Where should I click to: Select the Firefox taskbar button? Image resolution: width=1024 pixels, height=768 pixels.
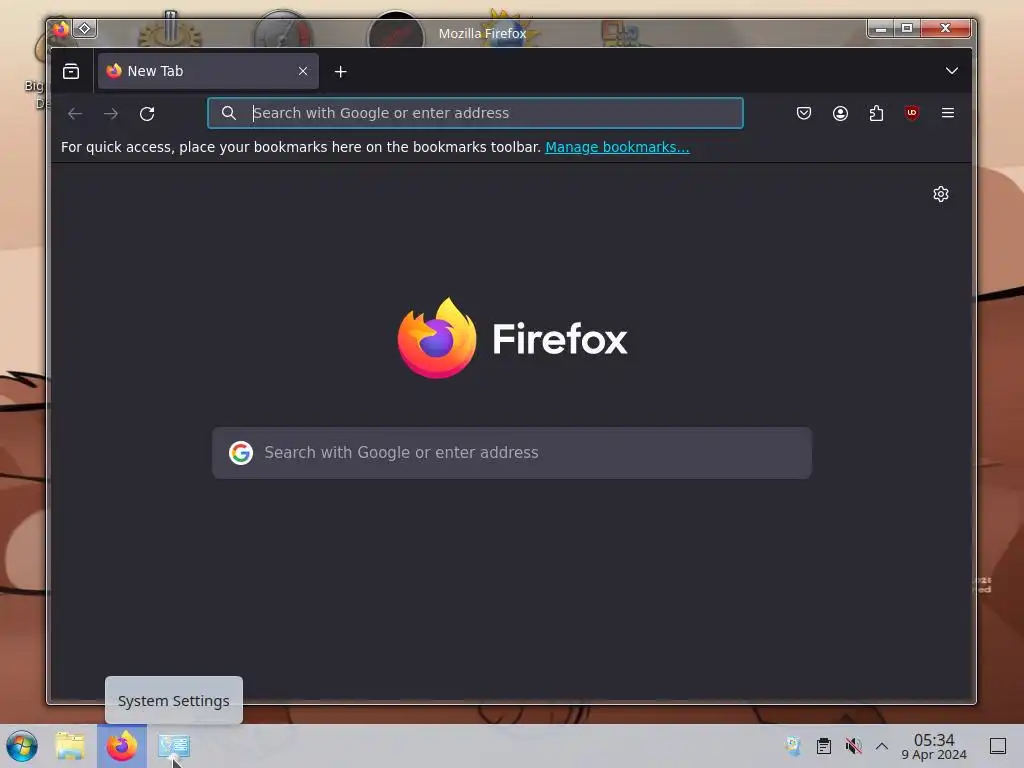pos(122,746)
